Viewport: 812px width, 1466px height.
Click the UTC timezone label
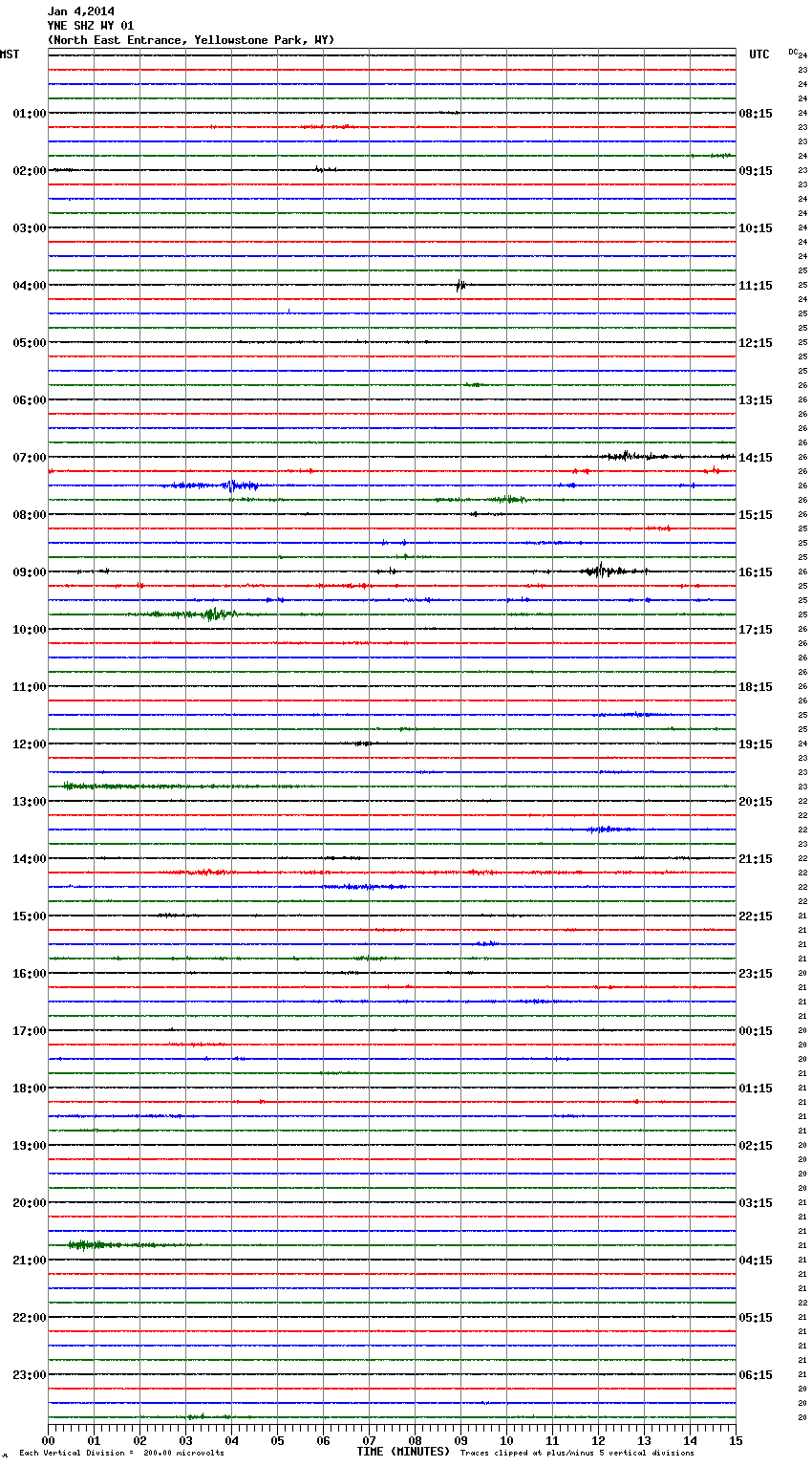pos(759,54)
